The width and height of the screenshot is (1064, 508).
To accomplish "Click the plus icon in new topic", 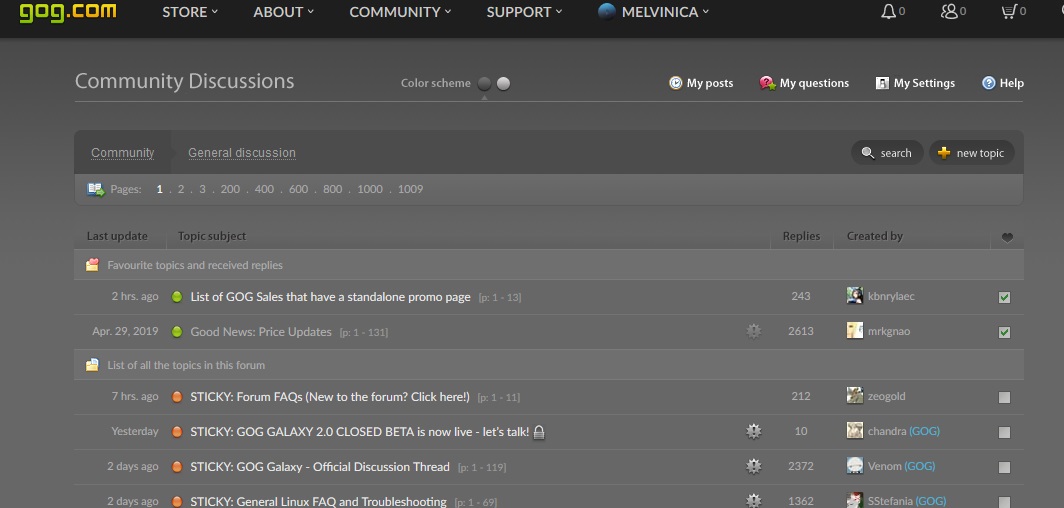I will click(944, 153).
